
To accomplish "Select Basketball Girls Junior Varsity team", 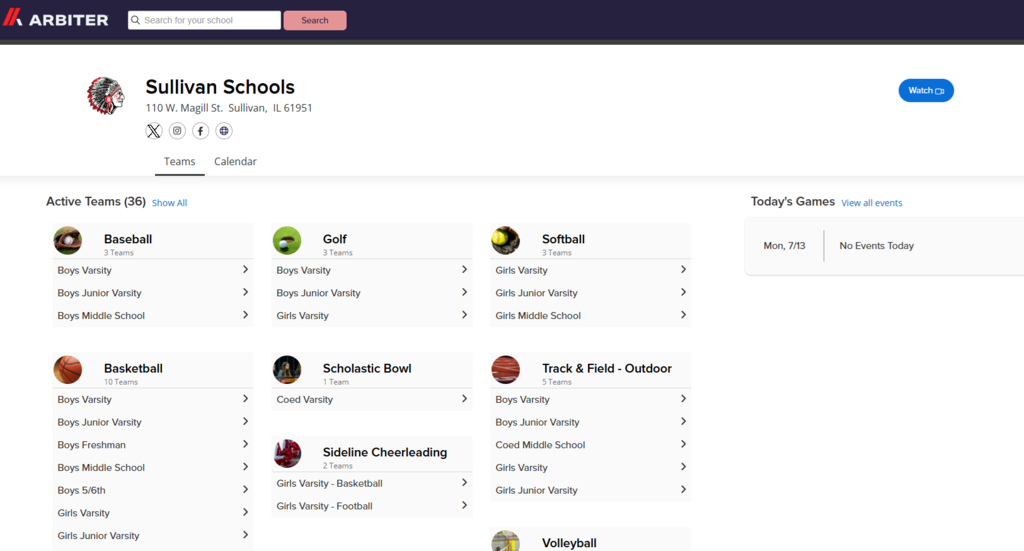I will (x=153, y=536).
